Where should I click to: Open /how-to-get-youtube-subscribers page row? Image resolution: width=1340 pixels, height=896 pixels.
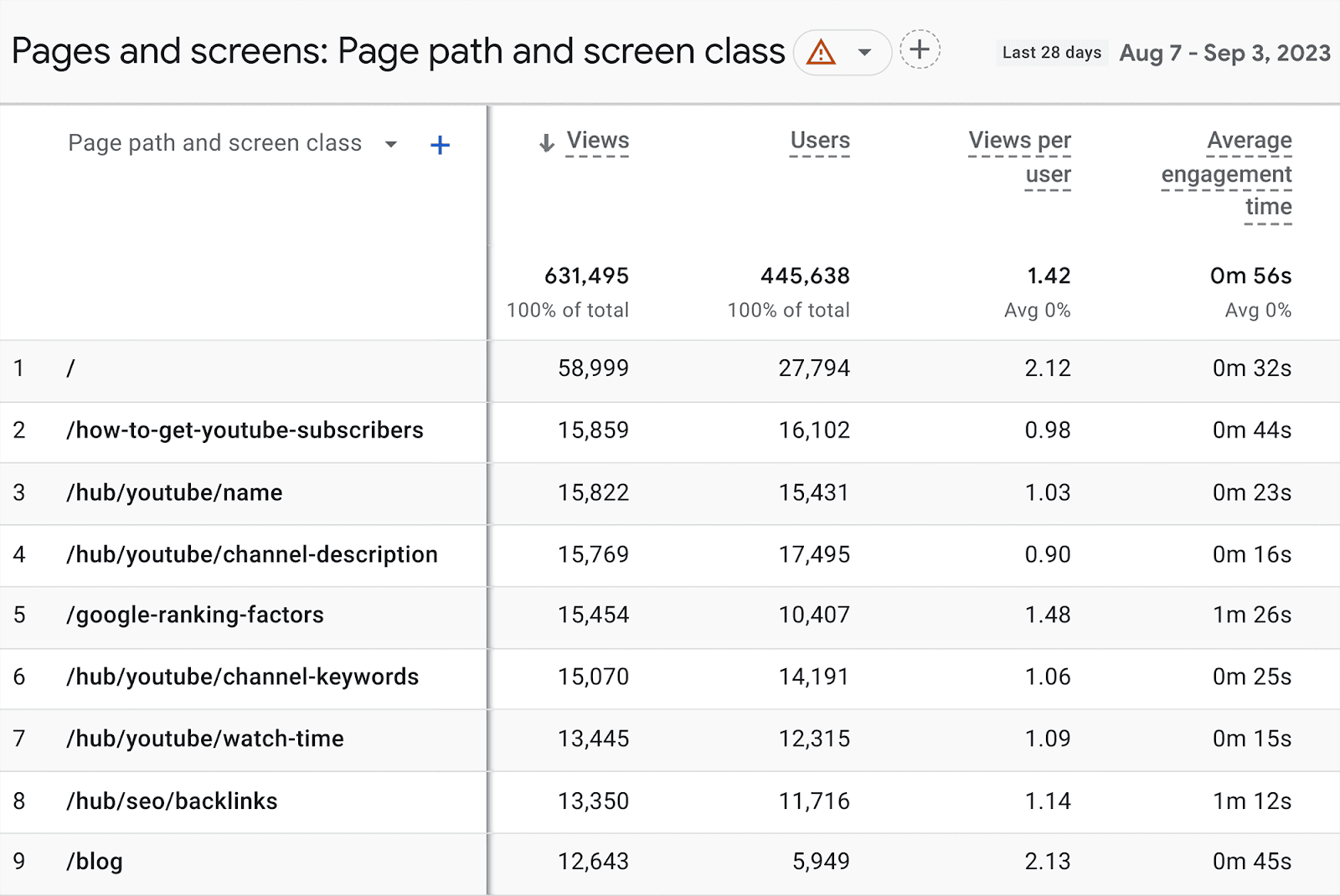click(245, 430)
